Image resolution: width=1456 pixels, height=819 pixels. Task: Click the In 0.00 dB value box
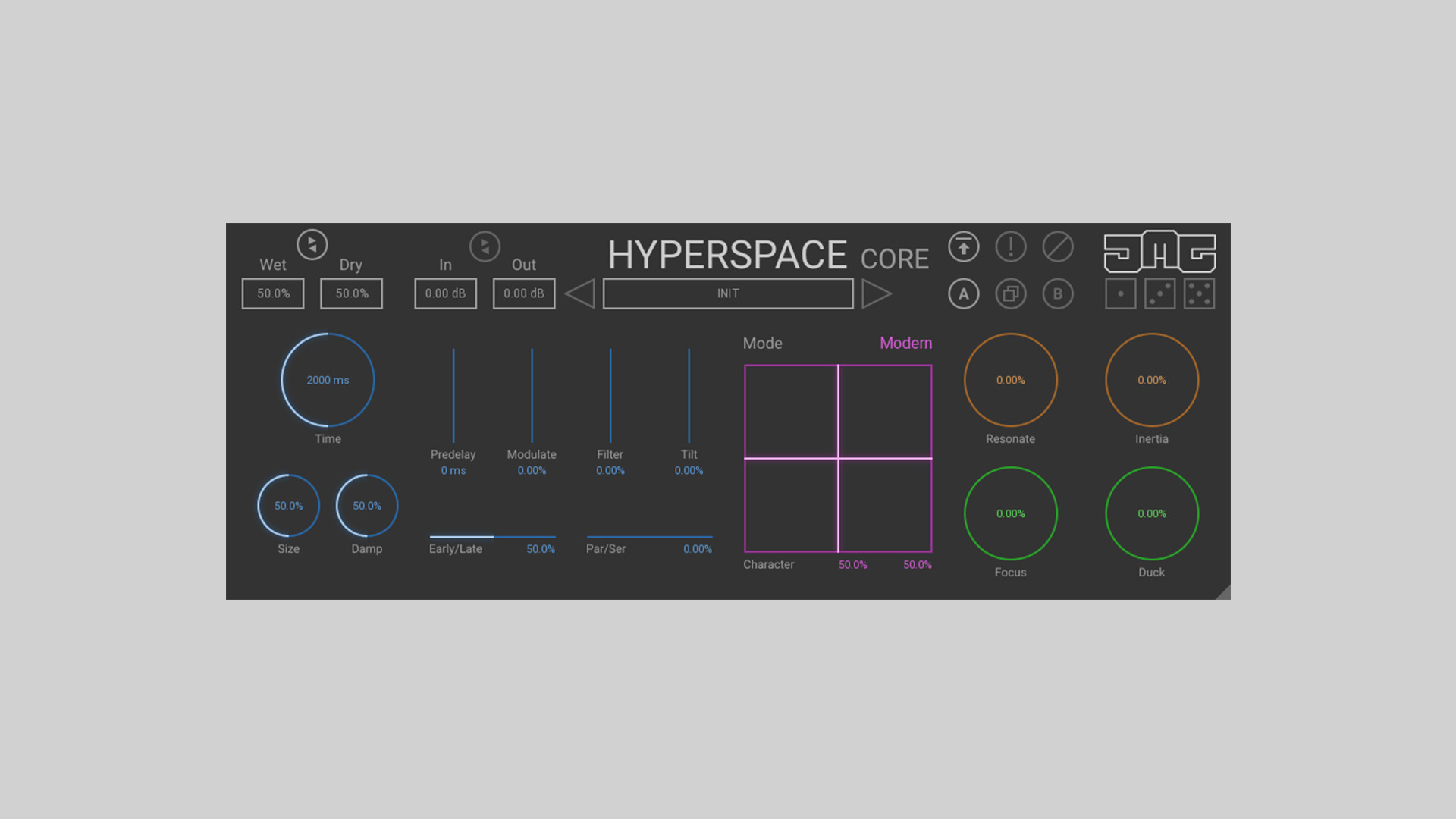point(446,293)
